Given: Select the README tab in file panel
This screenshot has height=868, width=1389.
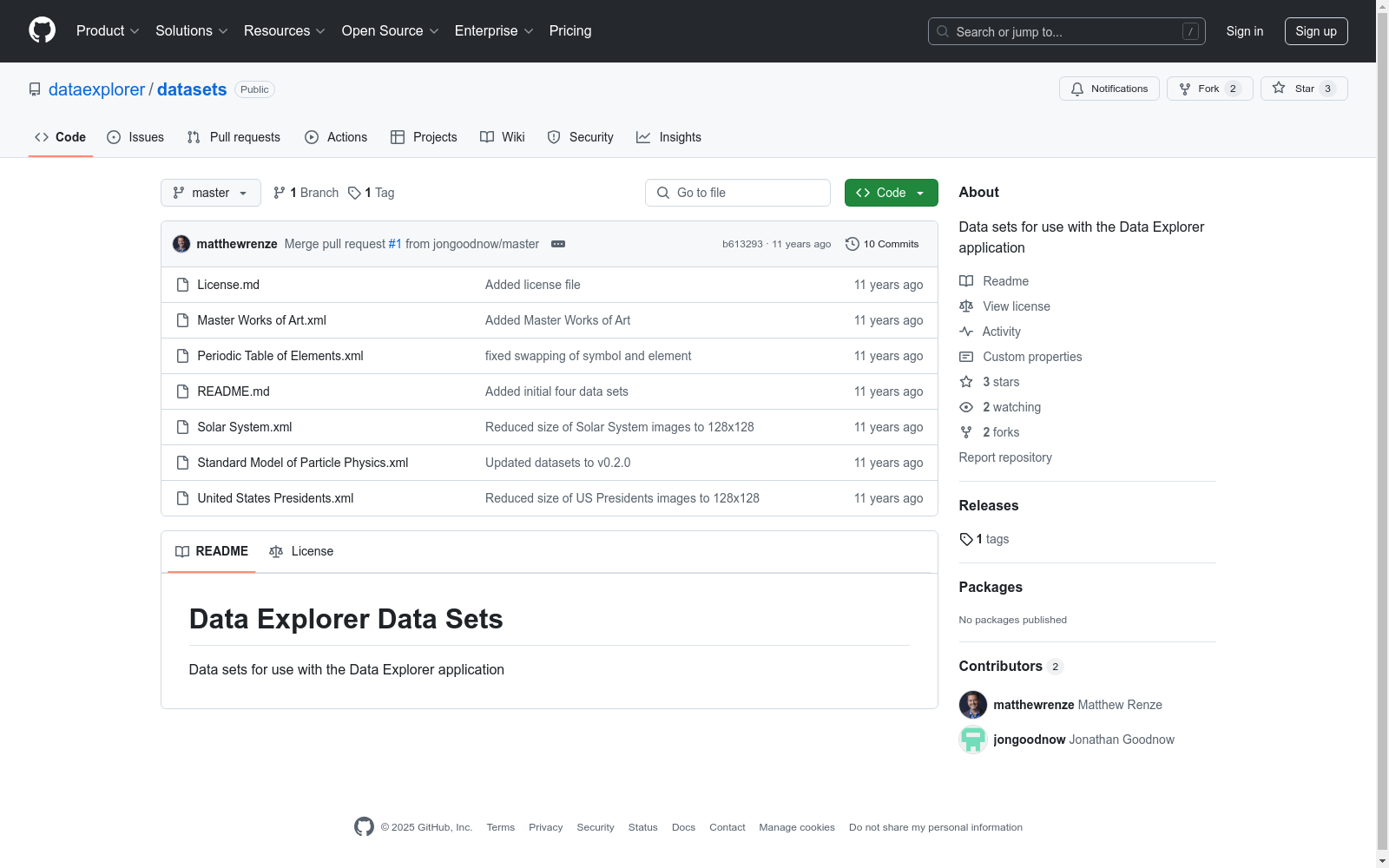Looking at the screenshot, I should point(212,551).
